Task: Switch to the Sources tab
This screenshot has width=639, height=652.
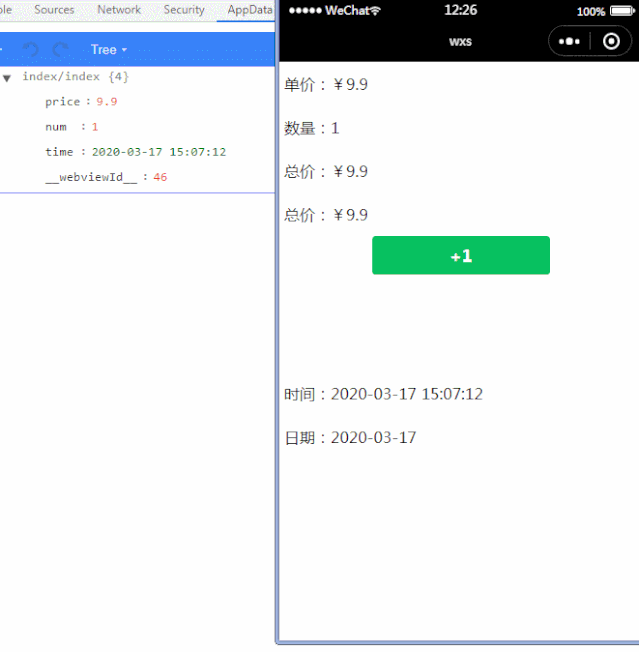Action: click(54, 10)
